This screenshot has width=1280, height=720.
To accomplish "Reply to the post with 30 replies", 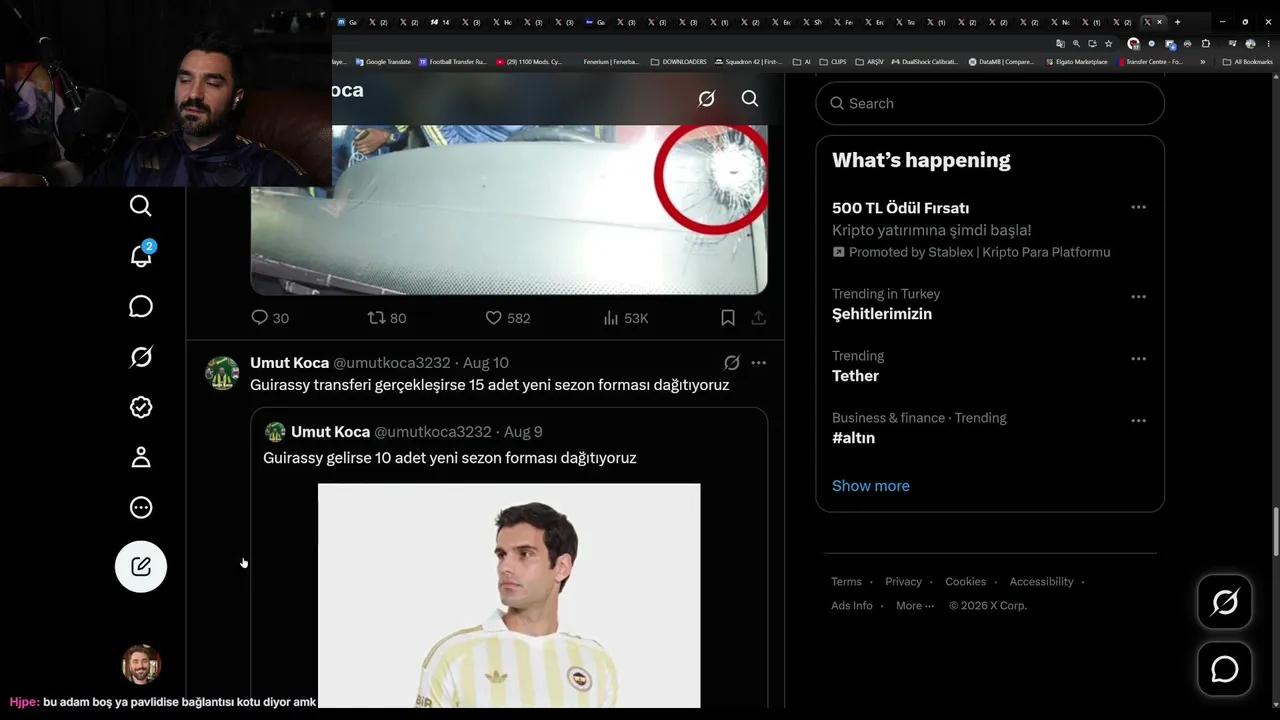I will pyautogui.click(x=270, y=318).
